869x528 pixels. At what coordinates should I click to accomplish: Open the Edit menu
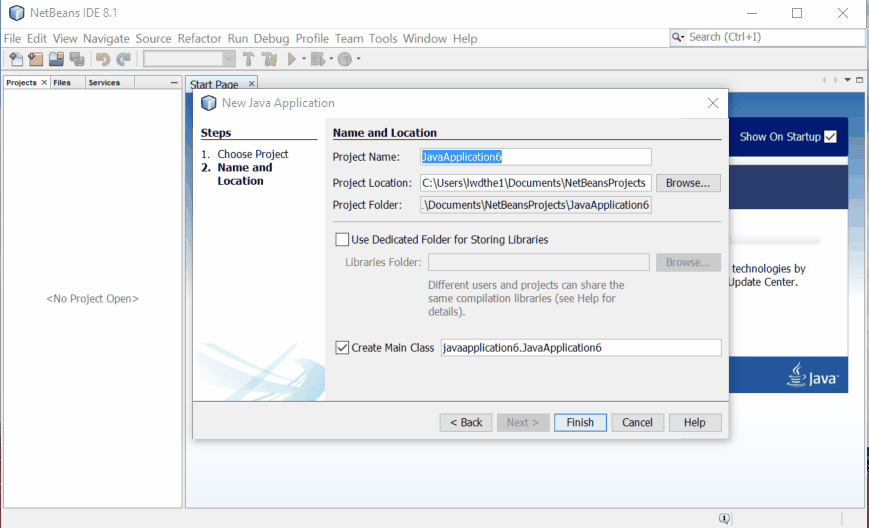point(37,38)
